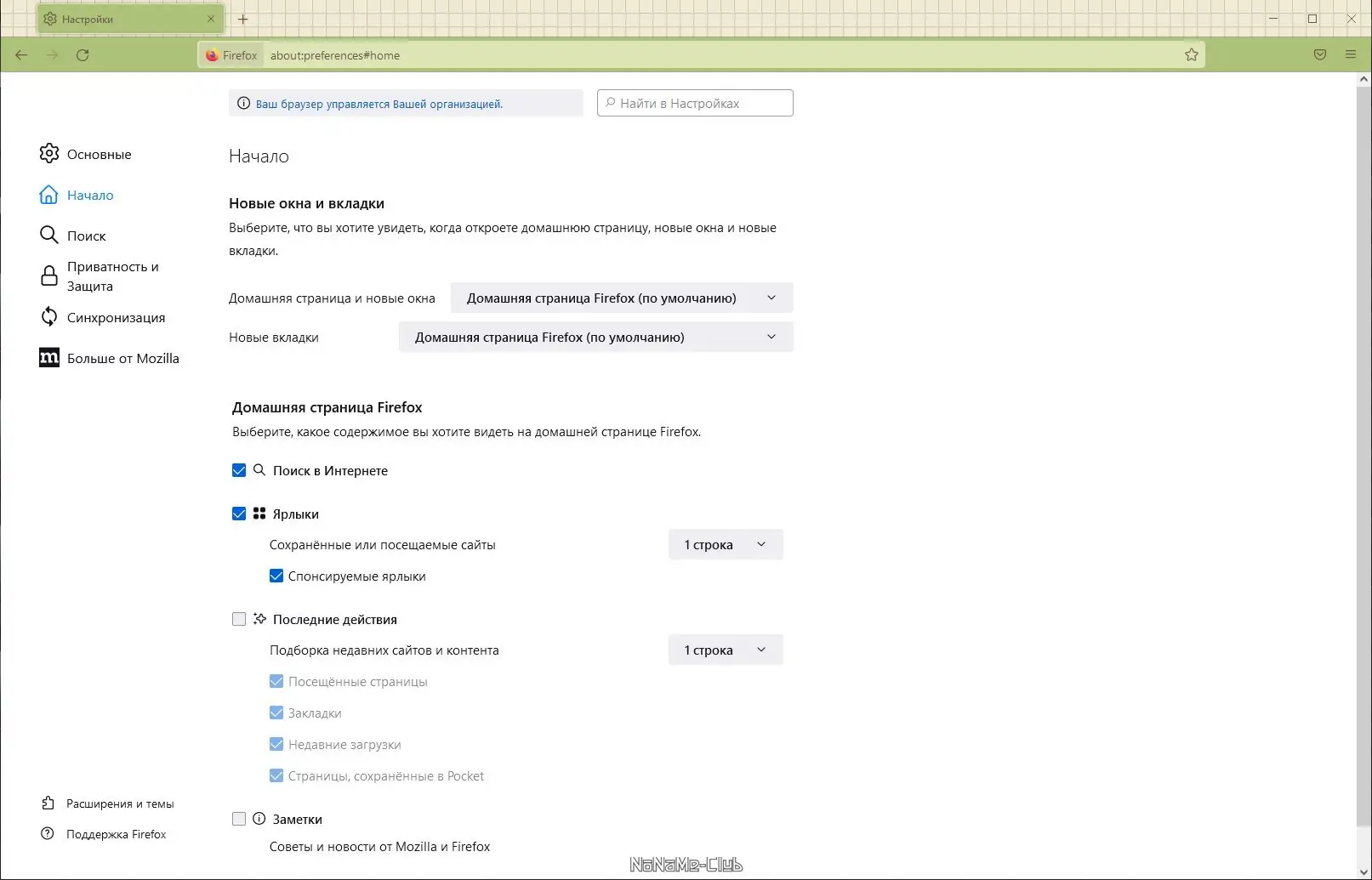Click the magnifier icon beside Поиск в Интернете
1372x880 pixels.
259,470
